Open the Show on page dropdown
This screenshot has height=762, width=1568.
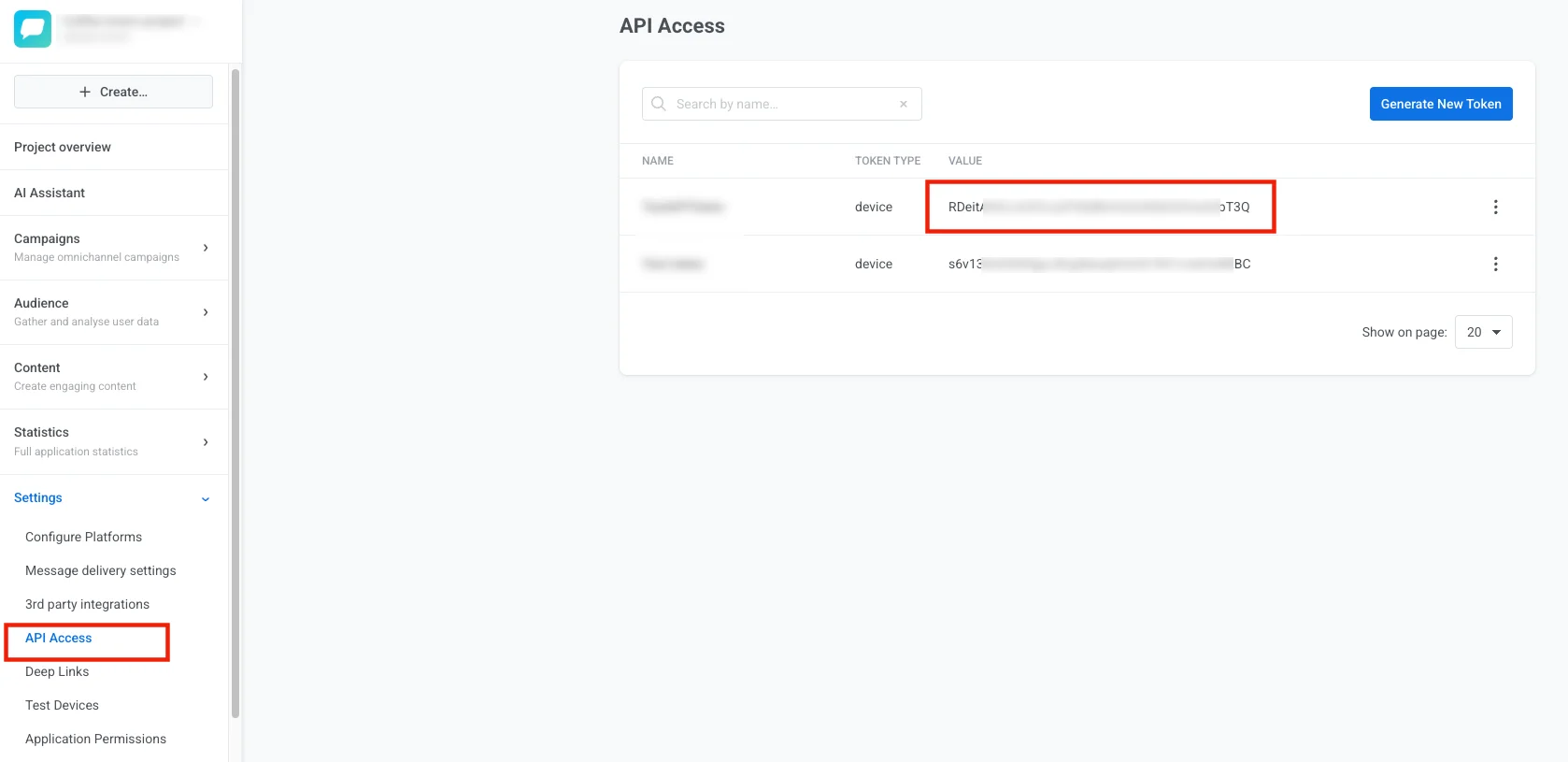tap(1483, 332)
